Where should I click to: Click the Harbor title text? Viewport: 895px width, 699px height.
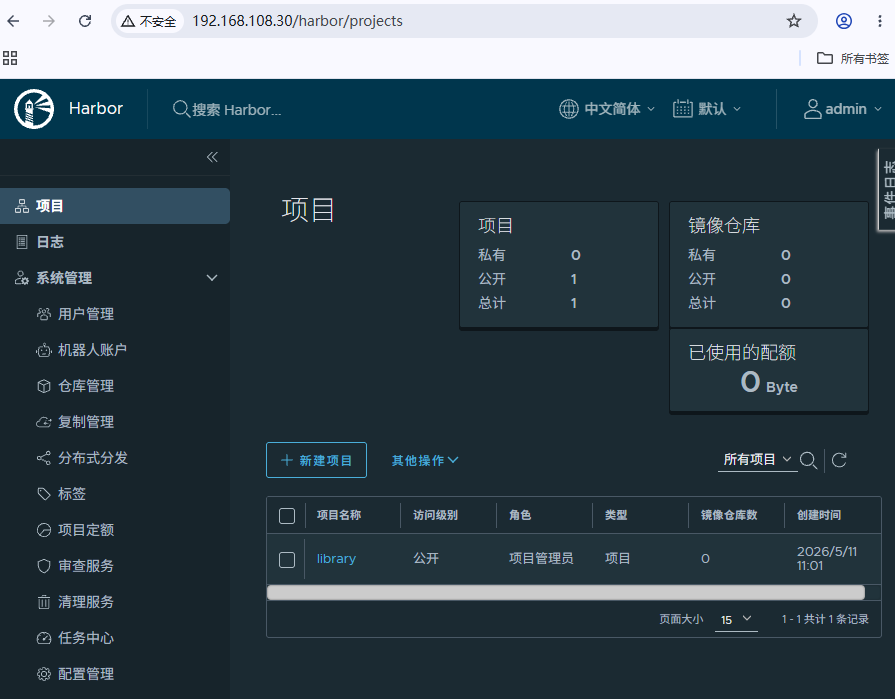[x=96, y=108]
